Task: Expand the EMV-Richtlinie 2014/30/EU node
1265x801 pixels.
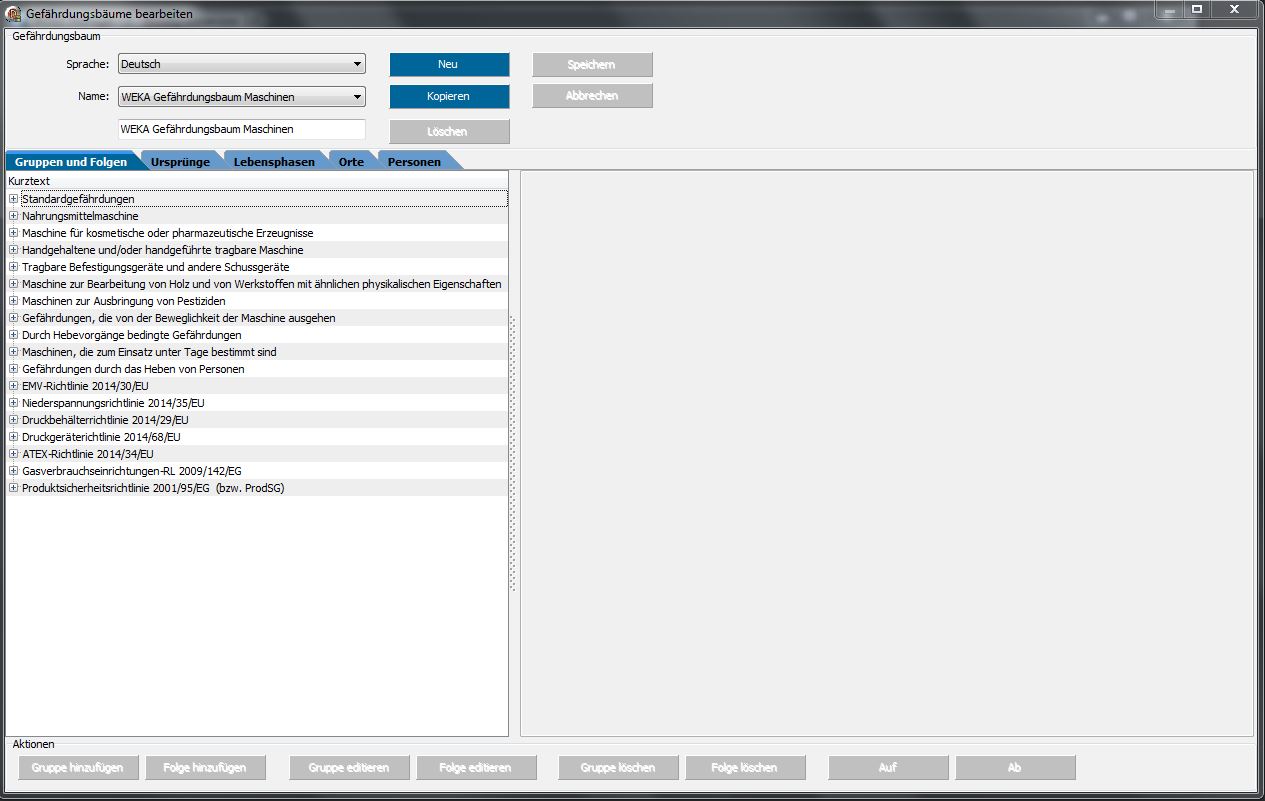Action: point(14,386)
